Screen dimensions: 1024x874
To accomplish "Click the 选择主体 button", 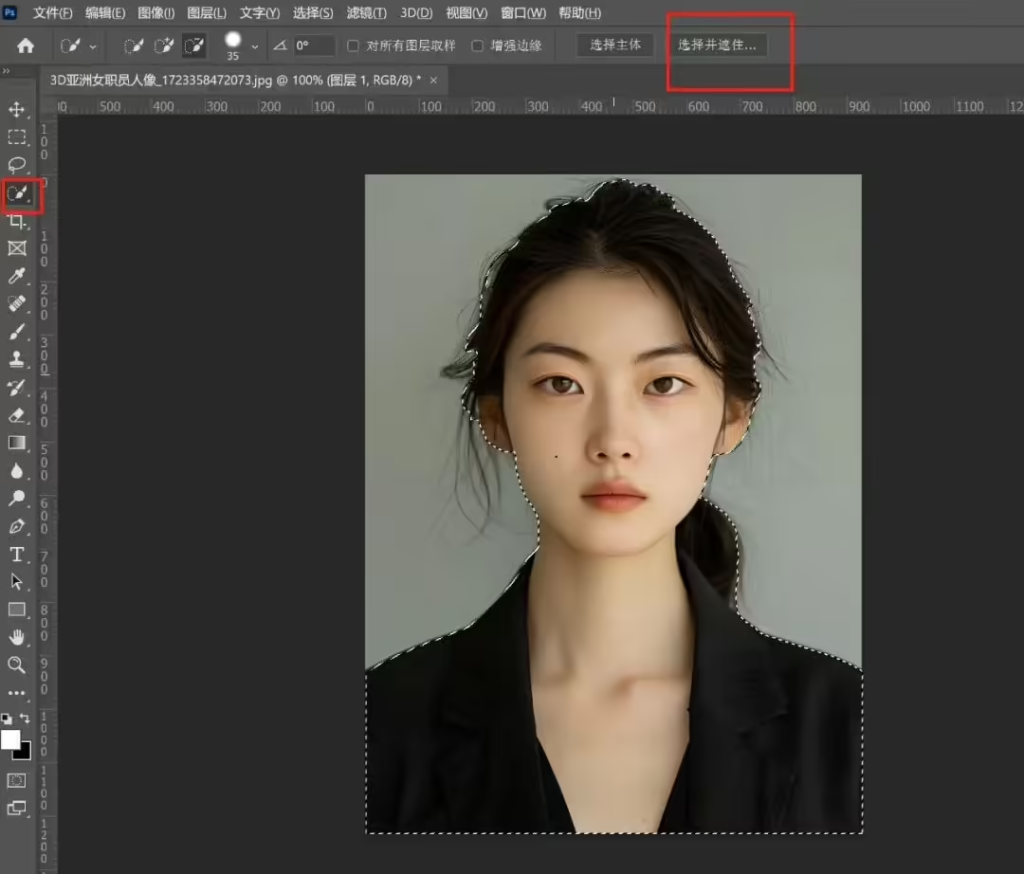I will [x=615, y=45].
